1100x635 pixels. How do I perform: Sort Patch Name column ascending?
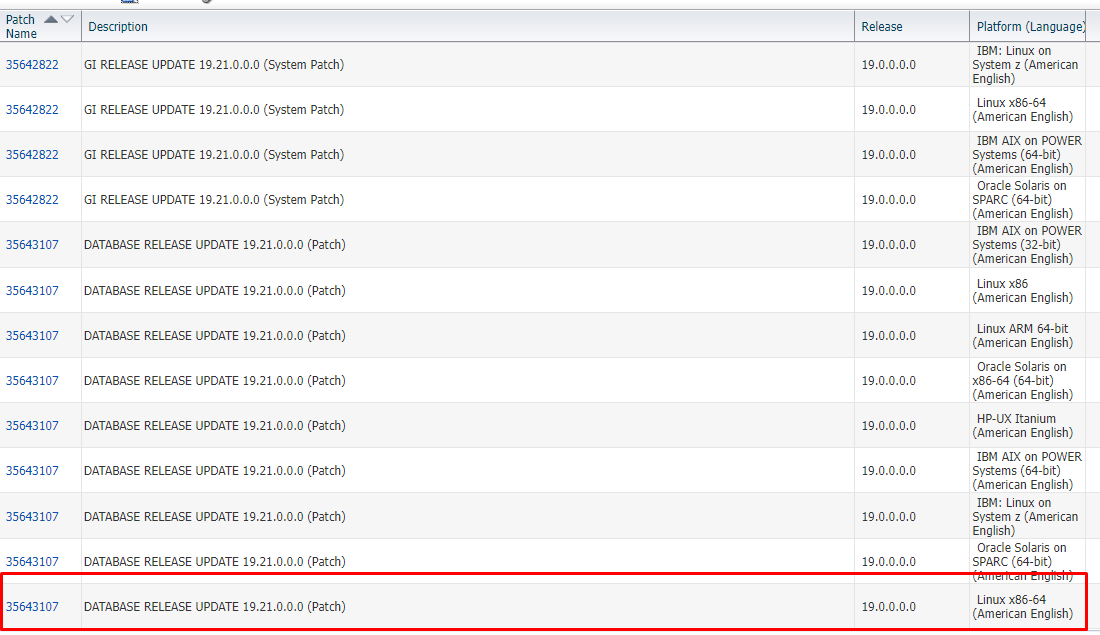[x=48, y=17]
